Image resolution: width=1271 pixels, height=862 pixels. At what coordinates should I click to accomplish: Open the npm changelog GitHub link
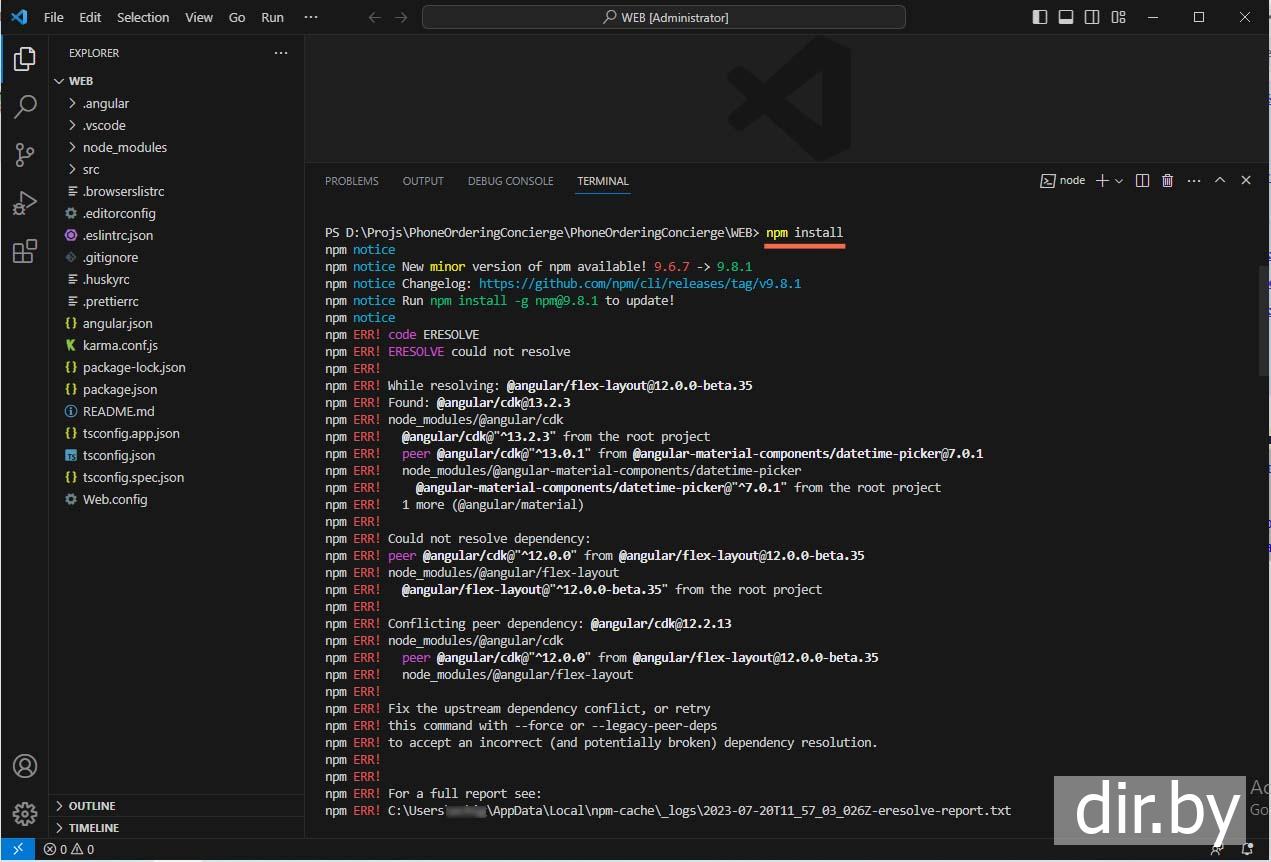(640, 284)
